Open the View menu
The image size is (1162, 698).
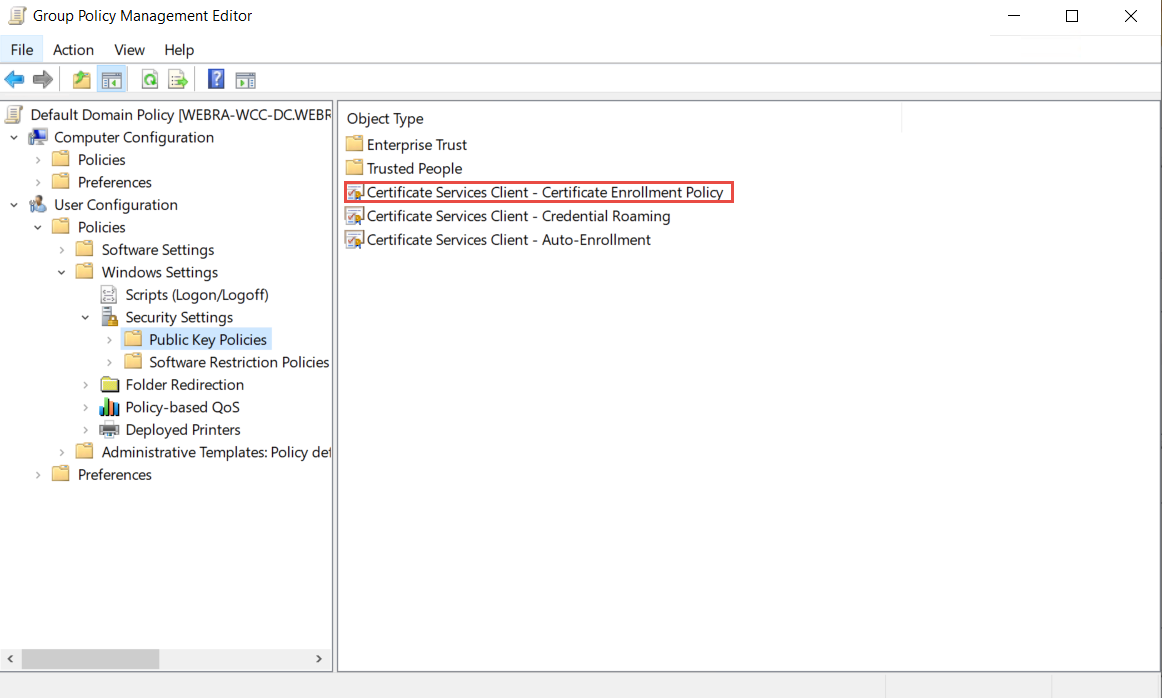pos(129,50)
